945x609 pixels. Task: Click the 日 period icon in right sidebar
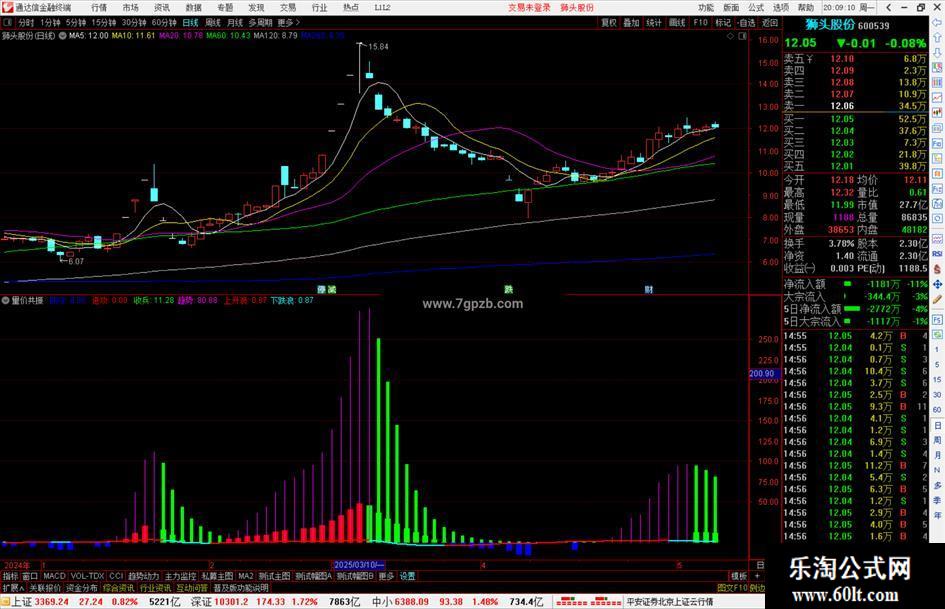tap(937, 425)
